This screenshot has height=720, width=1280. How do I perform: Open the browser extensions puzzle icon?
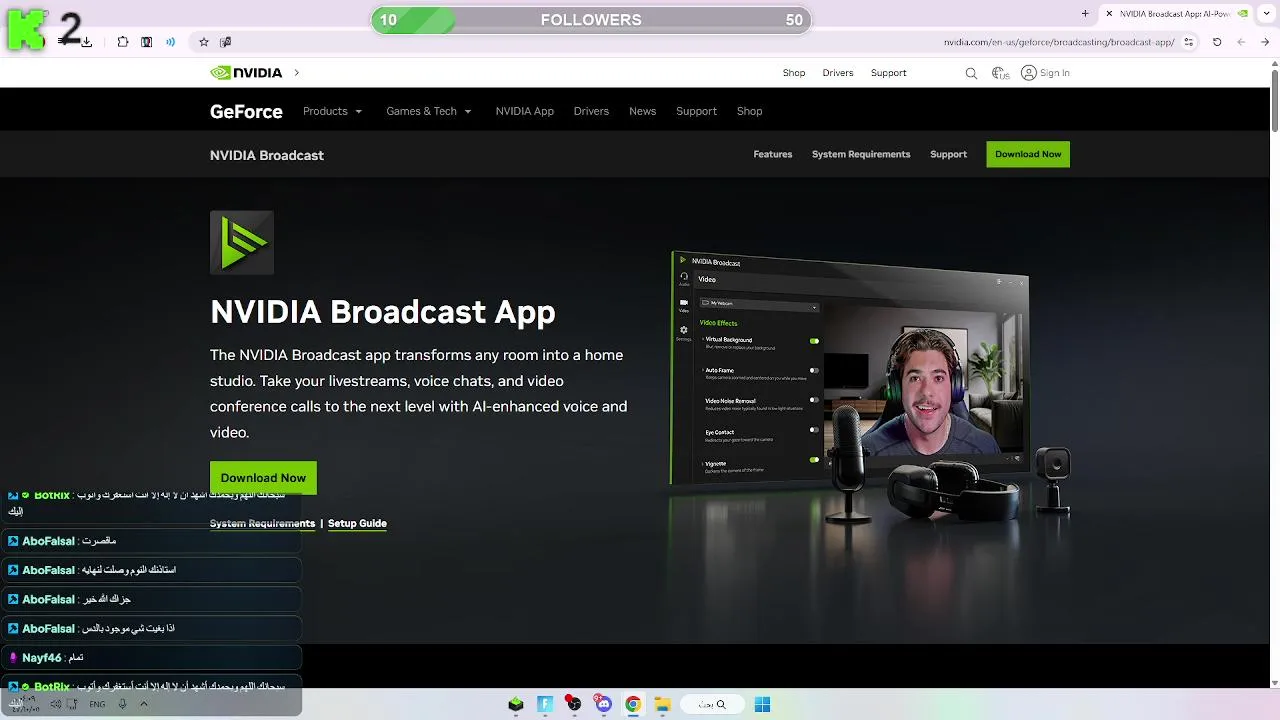tap(123, 42)
